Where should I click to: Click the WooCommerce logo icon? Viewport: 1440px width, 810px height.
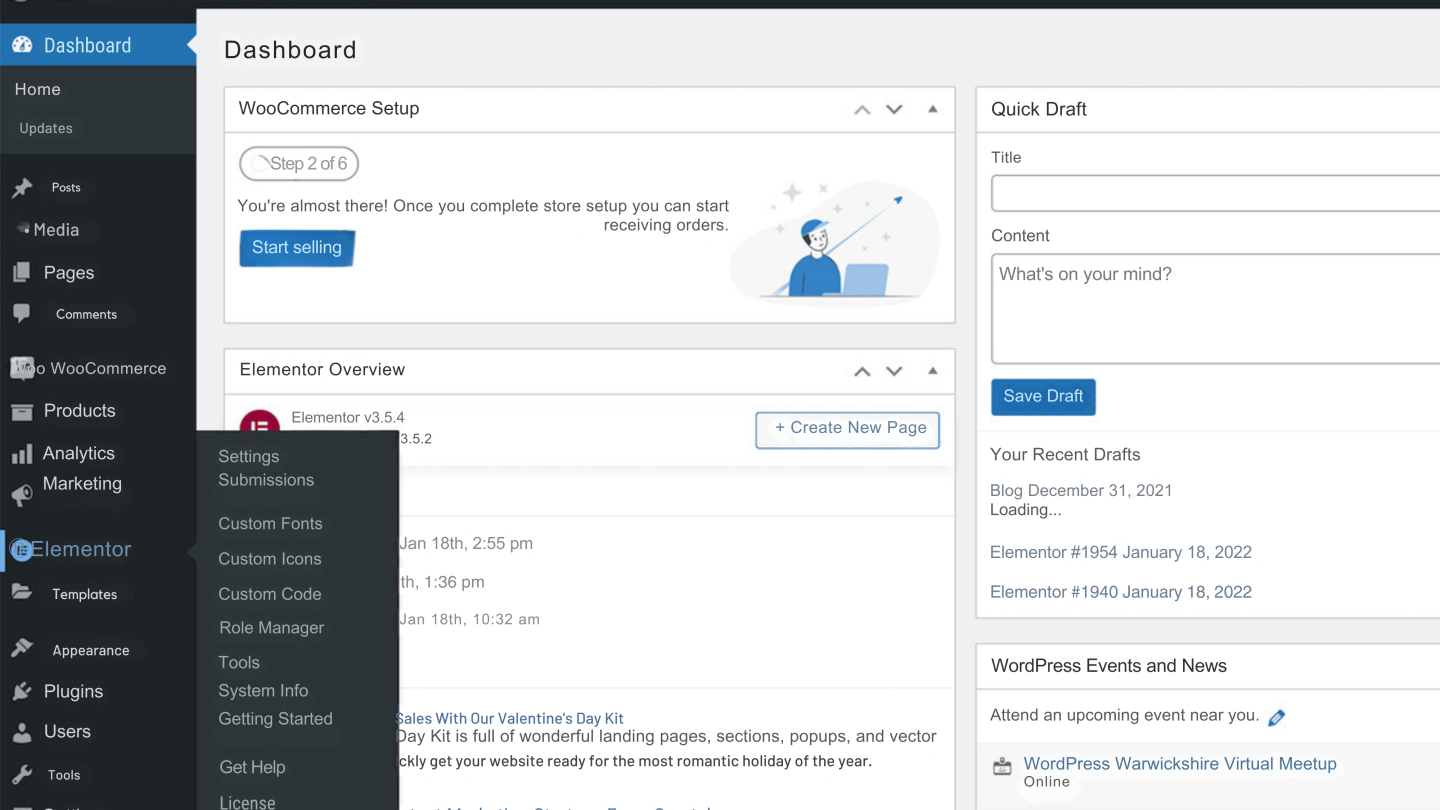click(x=21, y=368)
